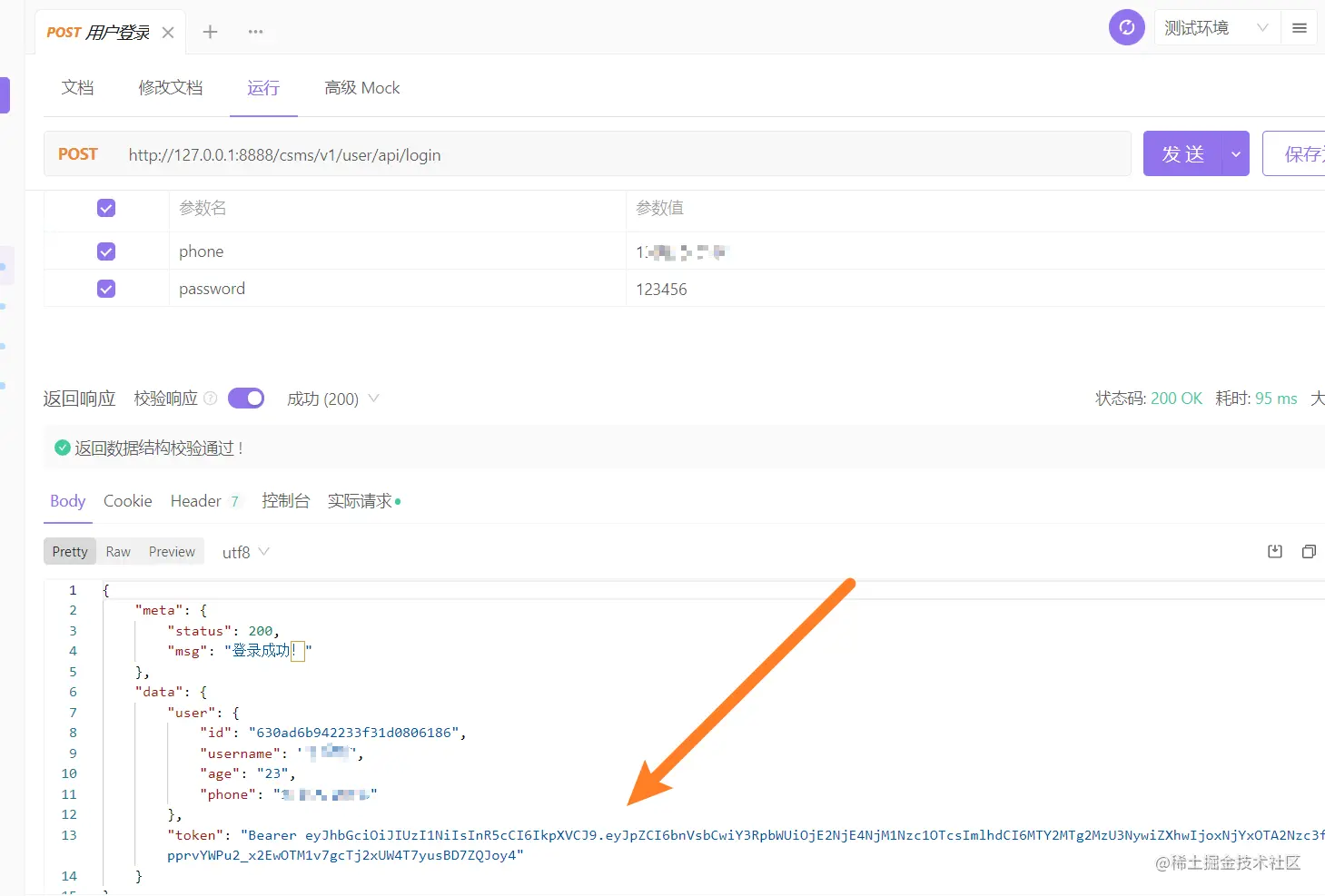Screen dimensions: 1325x896
Task: Click the password parameter name cell
Action: click(397, 289)
